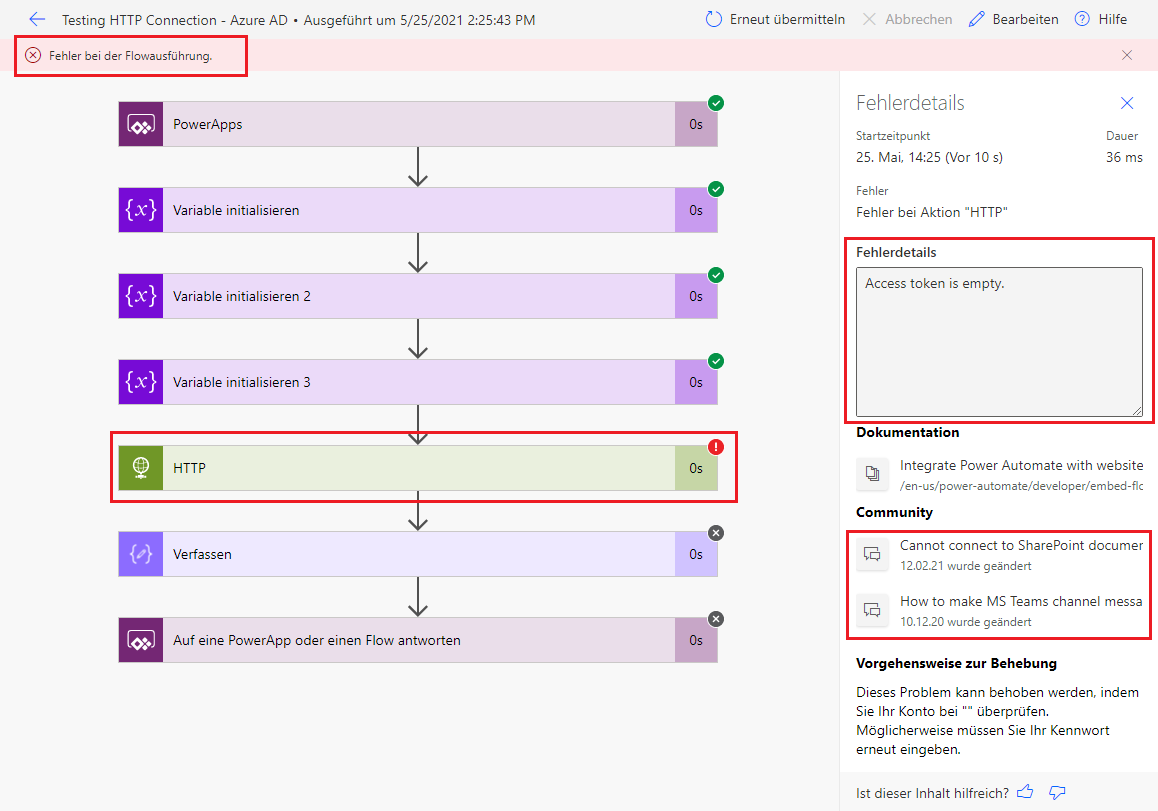Click the Variable initialisieren 3 icon
Screen dimensions: 1158x811
(141, 382)
